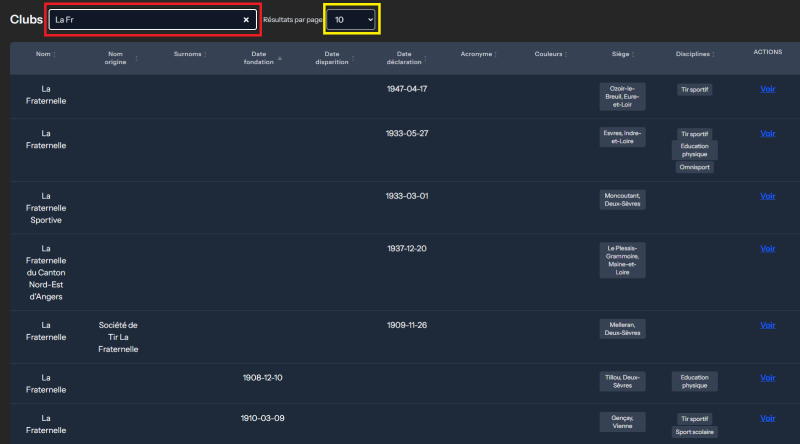Screen dimensions: 800x444
Task: Sort by Nom column arrows icon
Action: click(55, 54)
